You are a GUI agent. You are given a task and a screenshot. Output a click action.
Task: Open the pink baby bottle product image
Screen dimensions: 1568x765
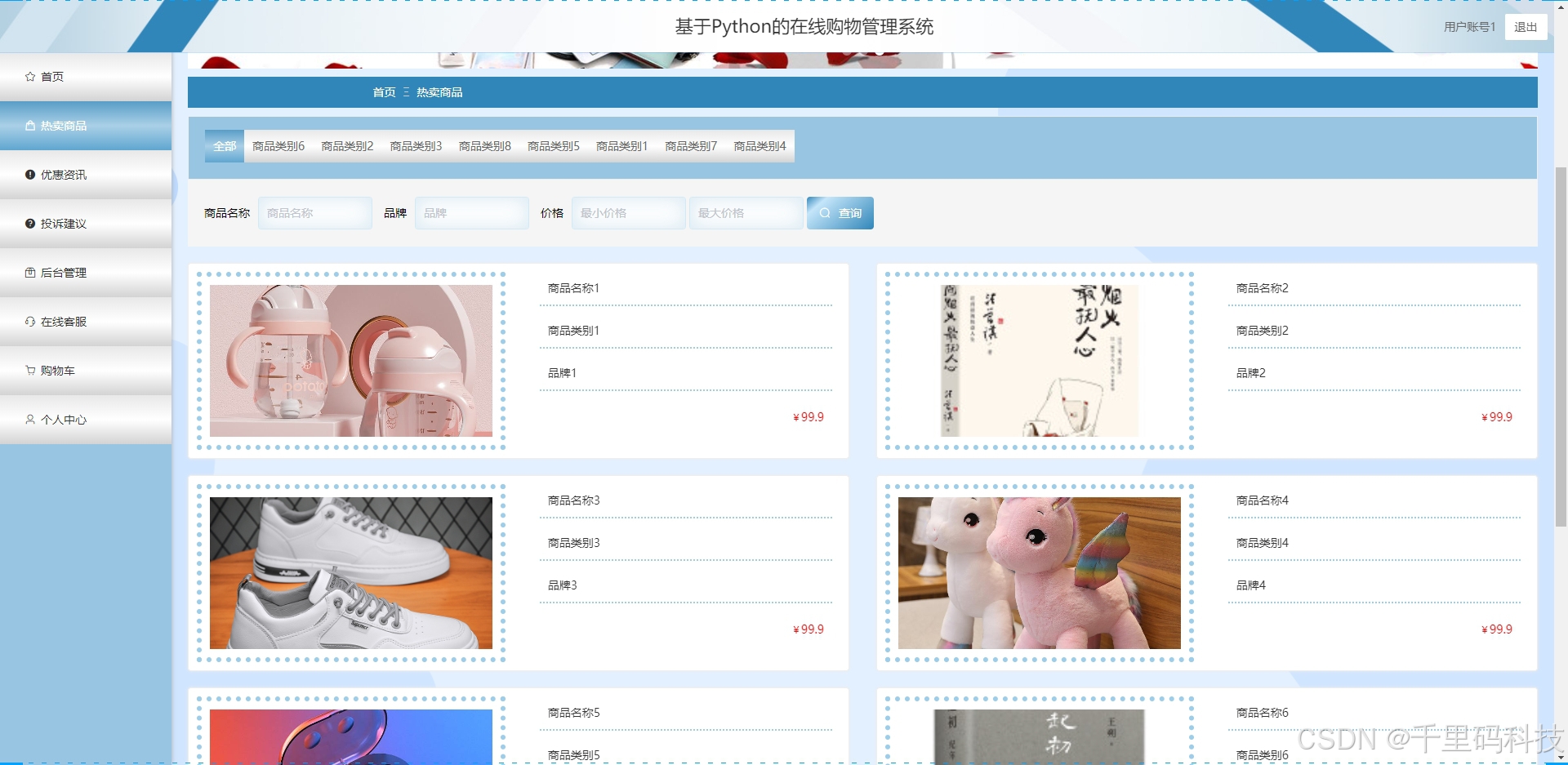coord(351,361)
